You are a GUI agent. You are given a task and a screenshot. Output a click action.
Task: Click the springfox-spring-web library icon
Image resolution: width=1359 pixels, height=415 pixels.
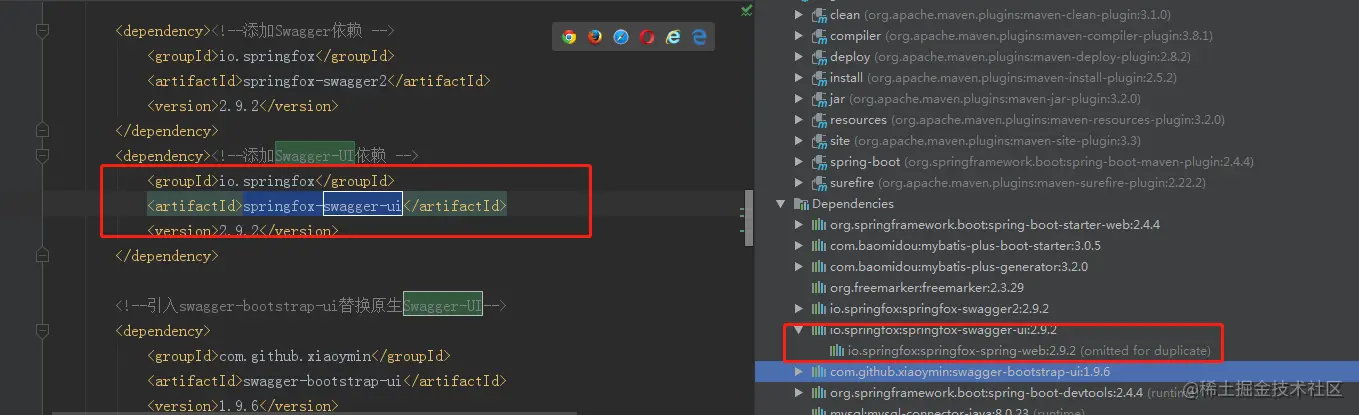[x=837, y=351]
